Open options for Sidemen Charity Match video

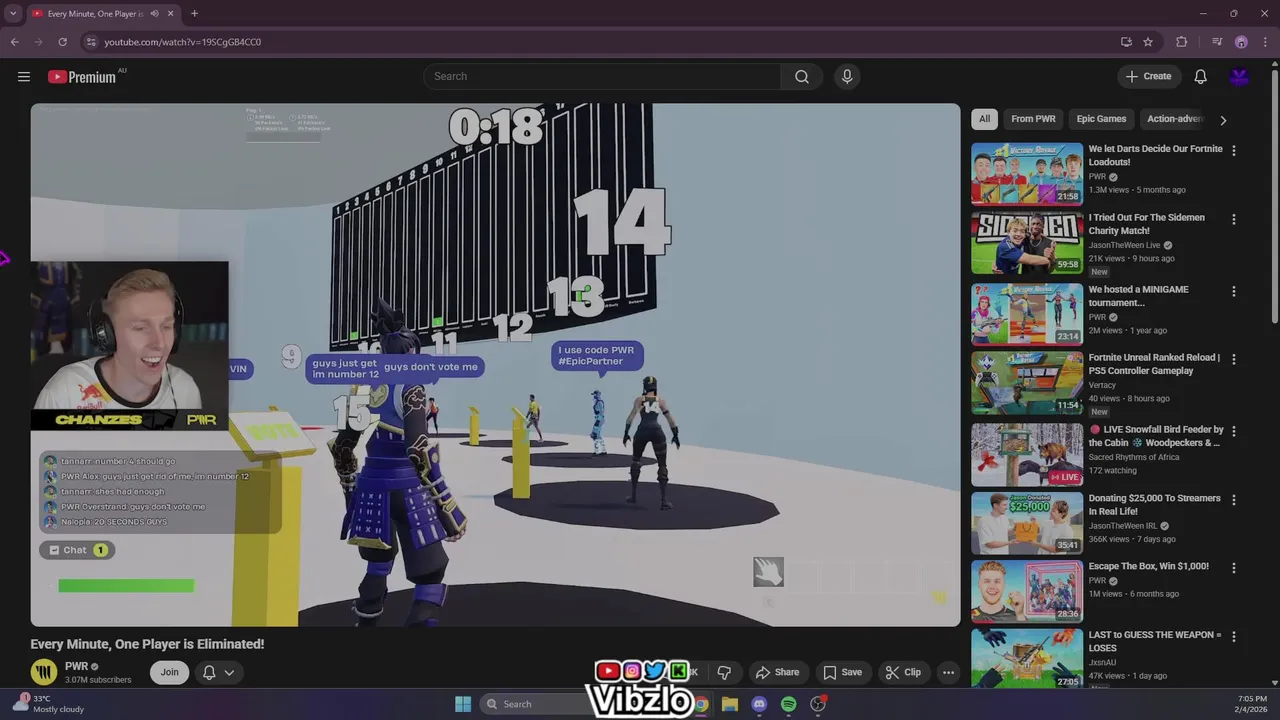[x=1234, y=220]
